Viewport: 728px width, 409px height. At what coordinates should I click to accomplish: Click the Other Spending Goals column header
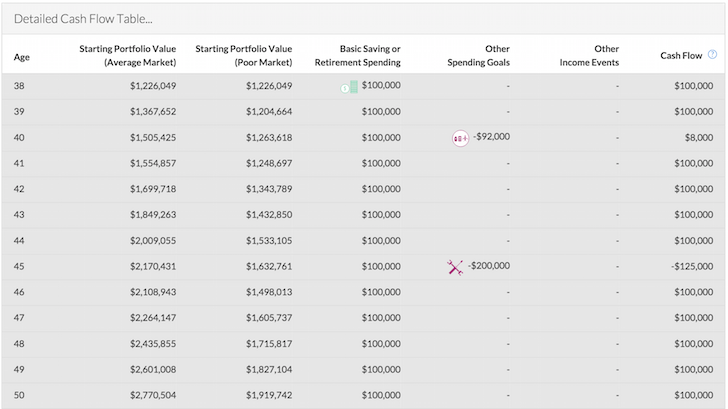479,55
